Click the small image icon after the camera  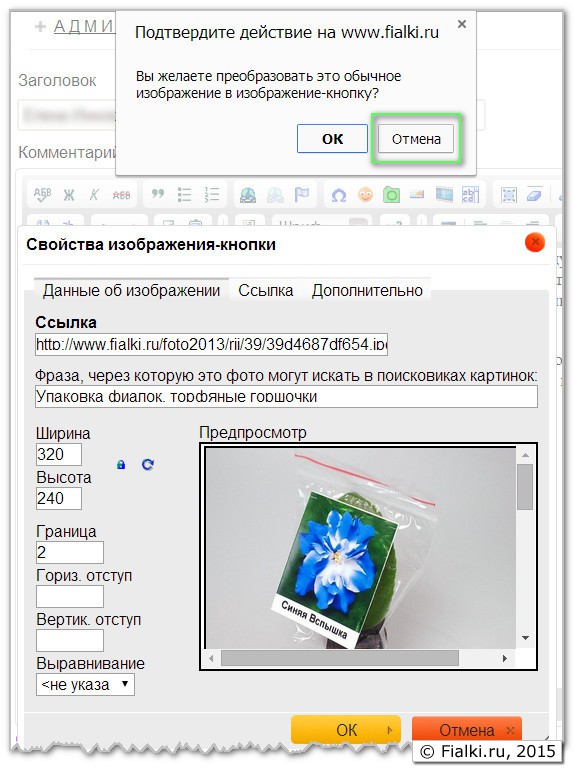417,195
